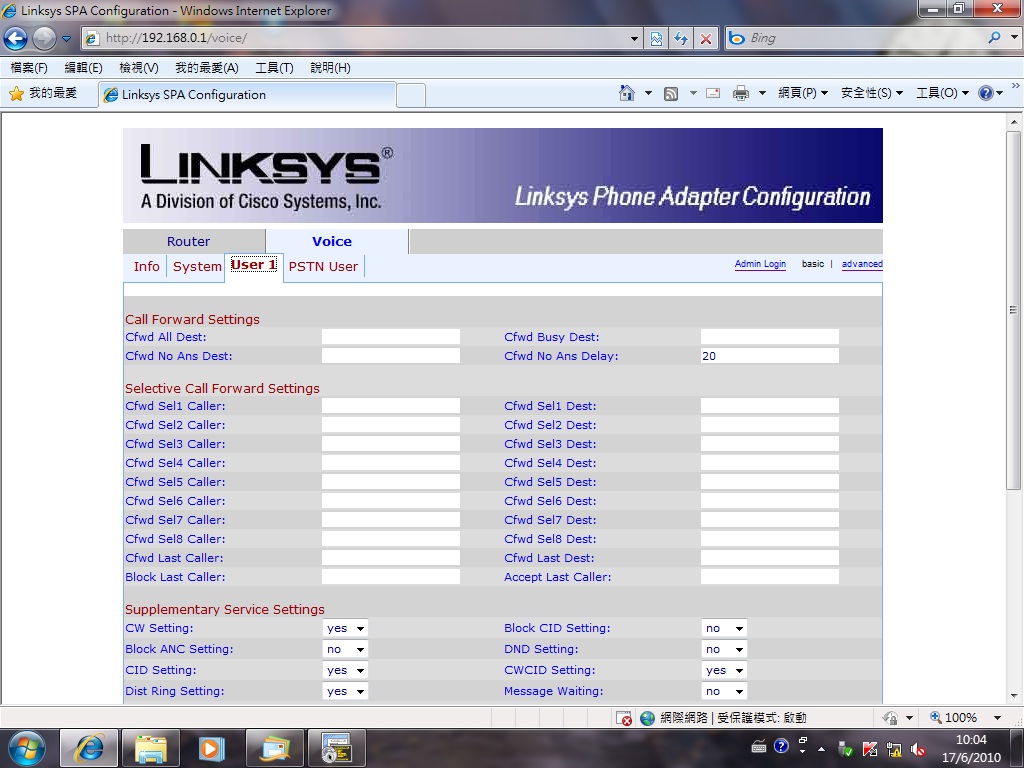The height and width of the screenshot is (768, 1024).
Task: Open Block CID Setting dropdown
Action: tap(724, 628)
